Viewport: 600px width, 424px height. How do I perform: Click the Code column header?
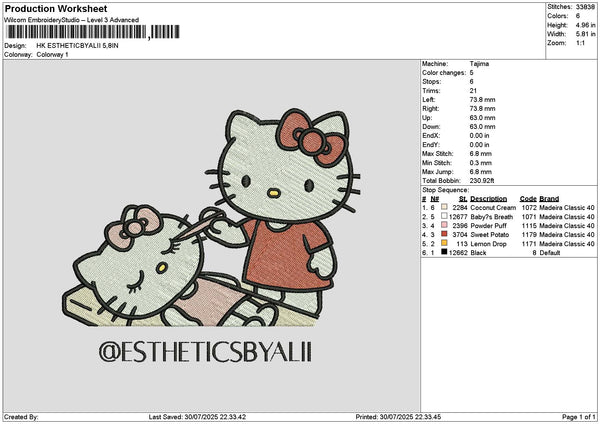[x=528, y=199]
